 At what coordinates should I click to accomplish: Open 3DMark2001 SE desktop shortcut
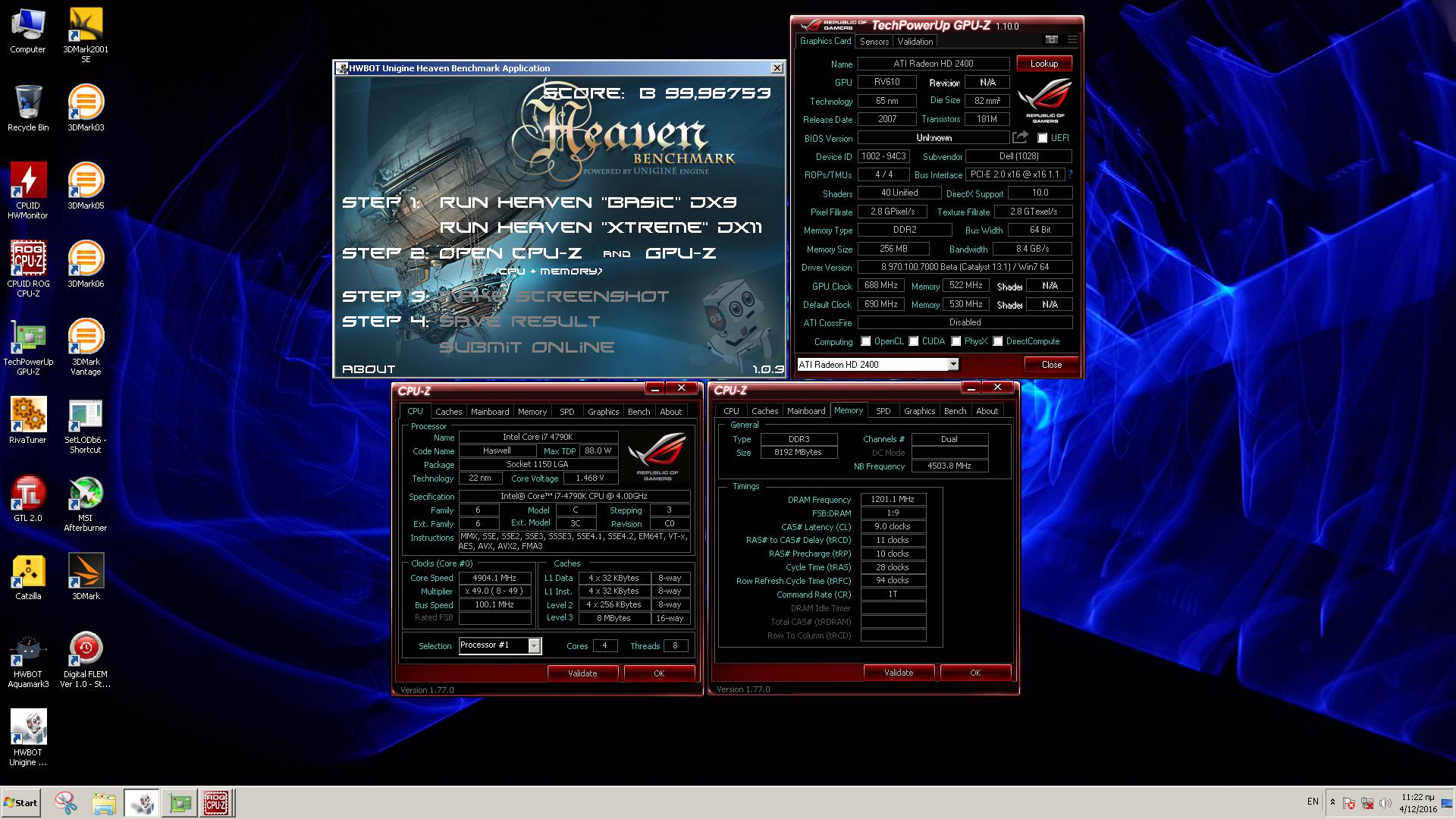(86, 36)
